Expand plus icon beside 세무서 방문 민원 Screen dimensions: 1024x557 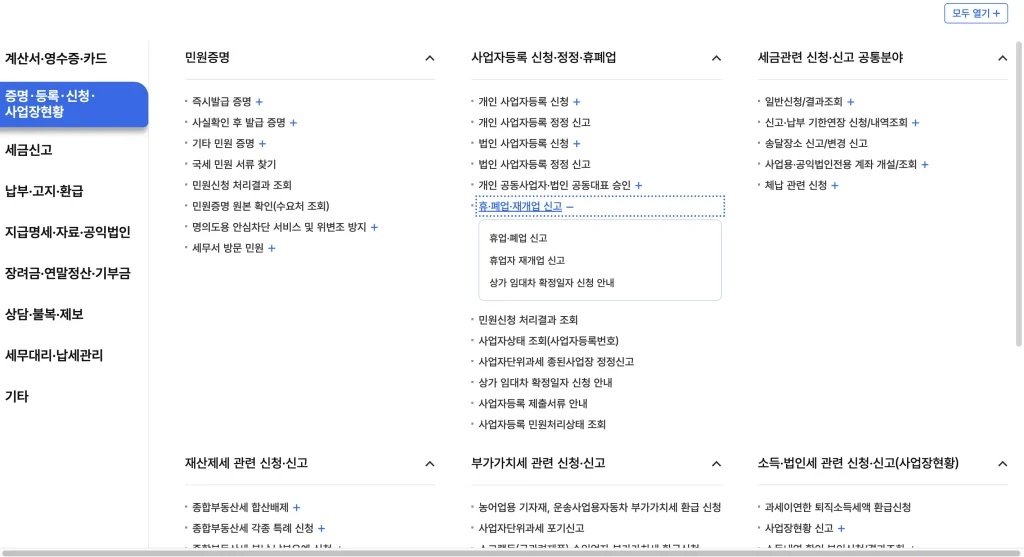tap(272, 248)
